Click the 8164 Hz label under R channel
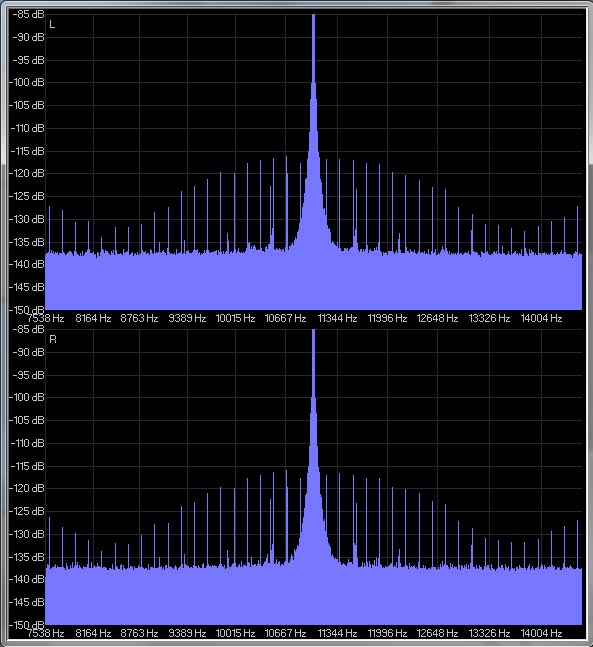The height and width of the screenshot is (647, 593). click(x=93, y=633)
